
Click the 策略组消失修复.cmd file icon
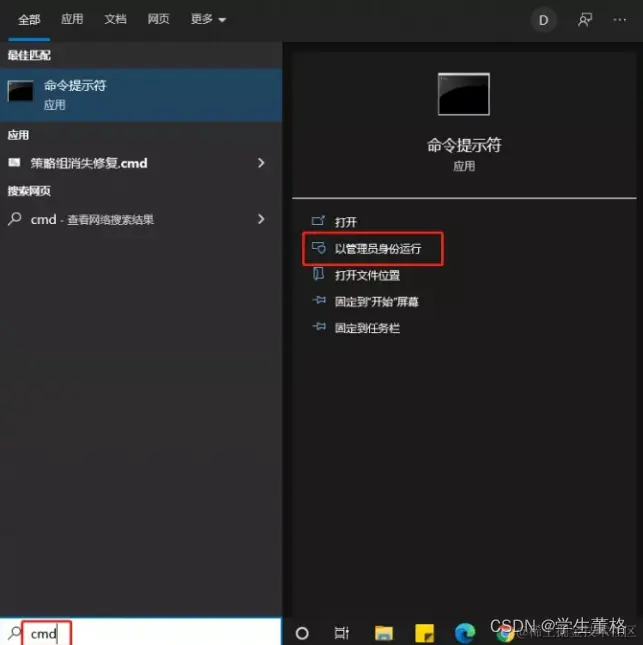(x=14, y=162)
